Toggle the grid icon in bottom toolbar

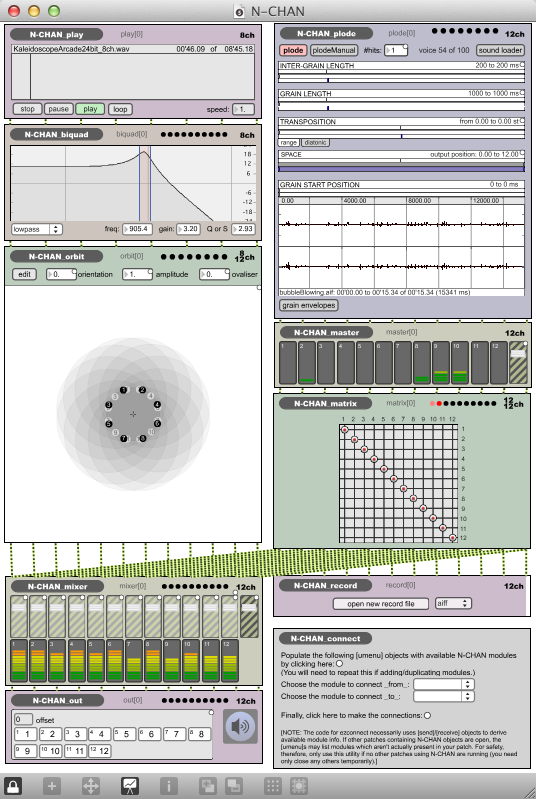pos(273,785)
